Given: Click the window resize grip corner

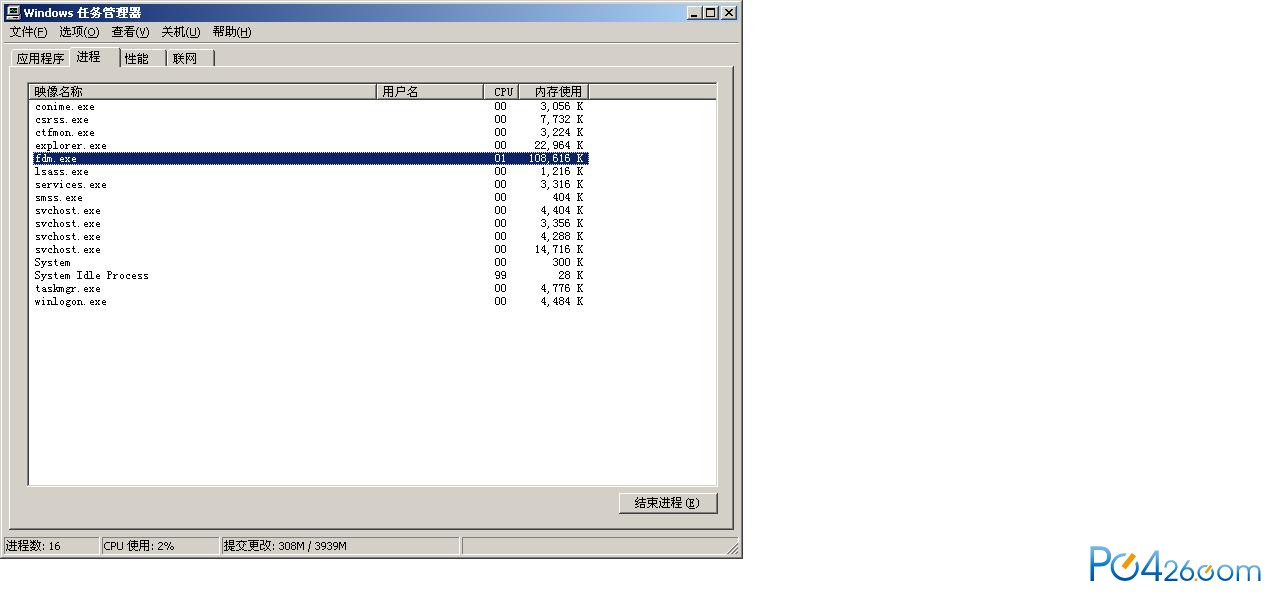Looking at the screenshot, I should coord(733,548).
